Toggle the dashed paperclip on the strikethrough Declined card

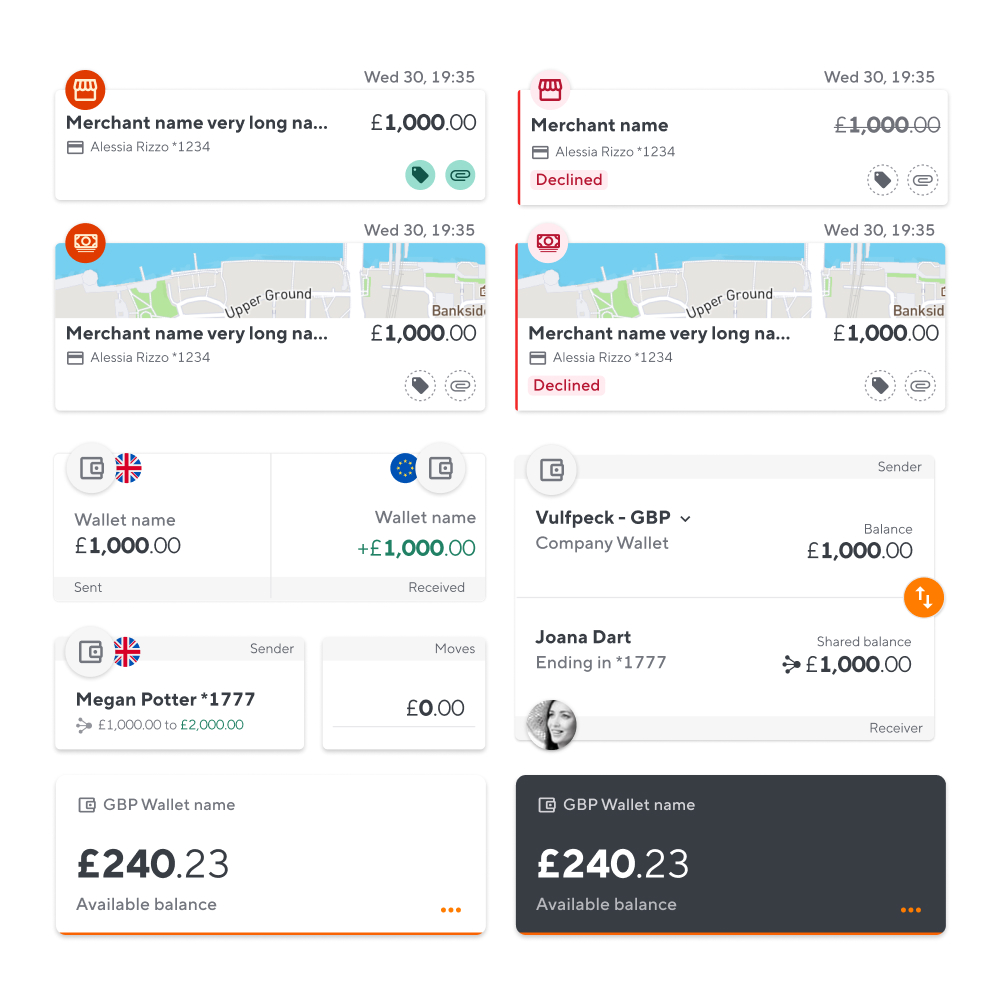pyautogui.click(x=922, y=180)
